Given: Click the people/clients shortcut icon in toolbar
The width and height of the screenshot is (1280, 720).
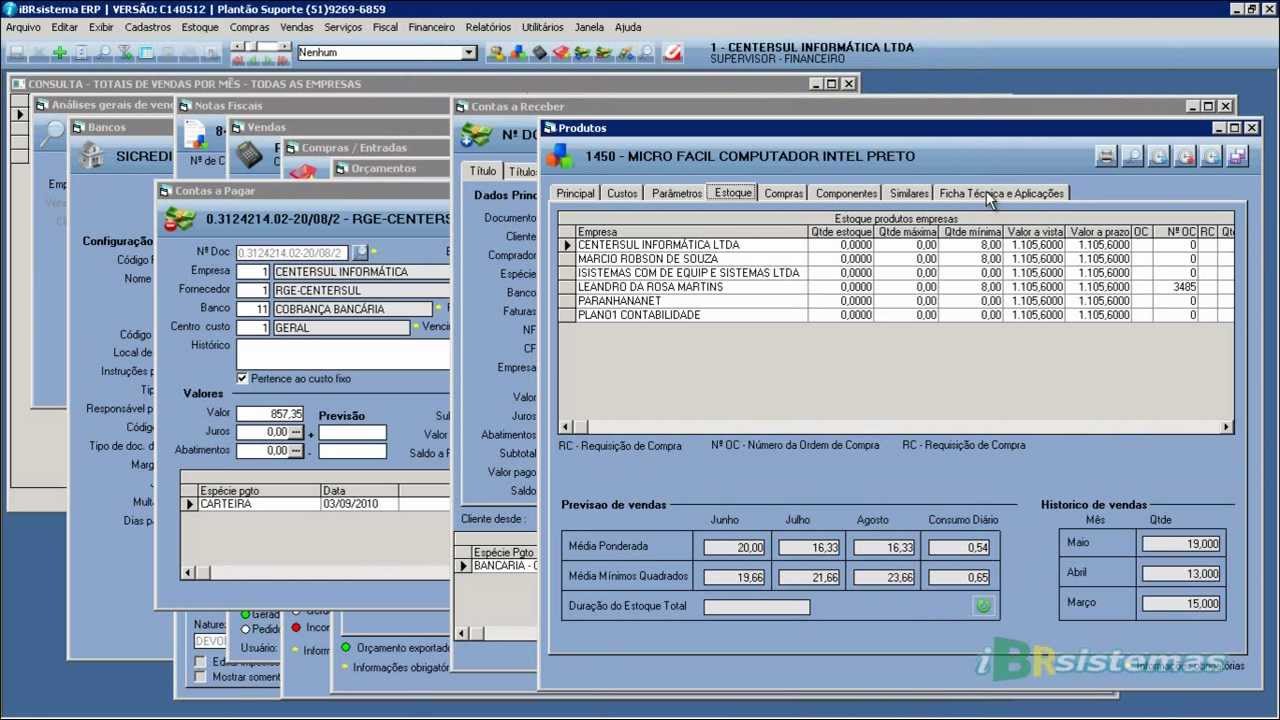Looking at the screenshot, I should tap(496, 52).
